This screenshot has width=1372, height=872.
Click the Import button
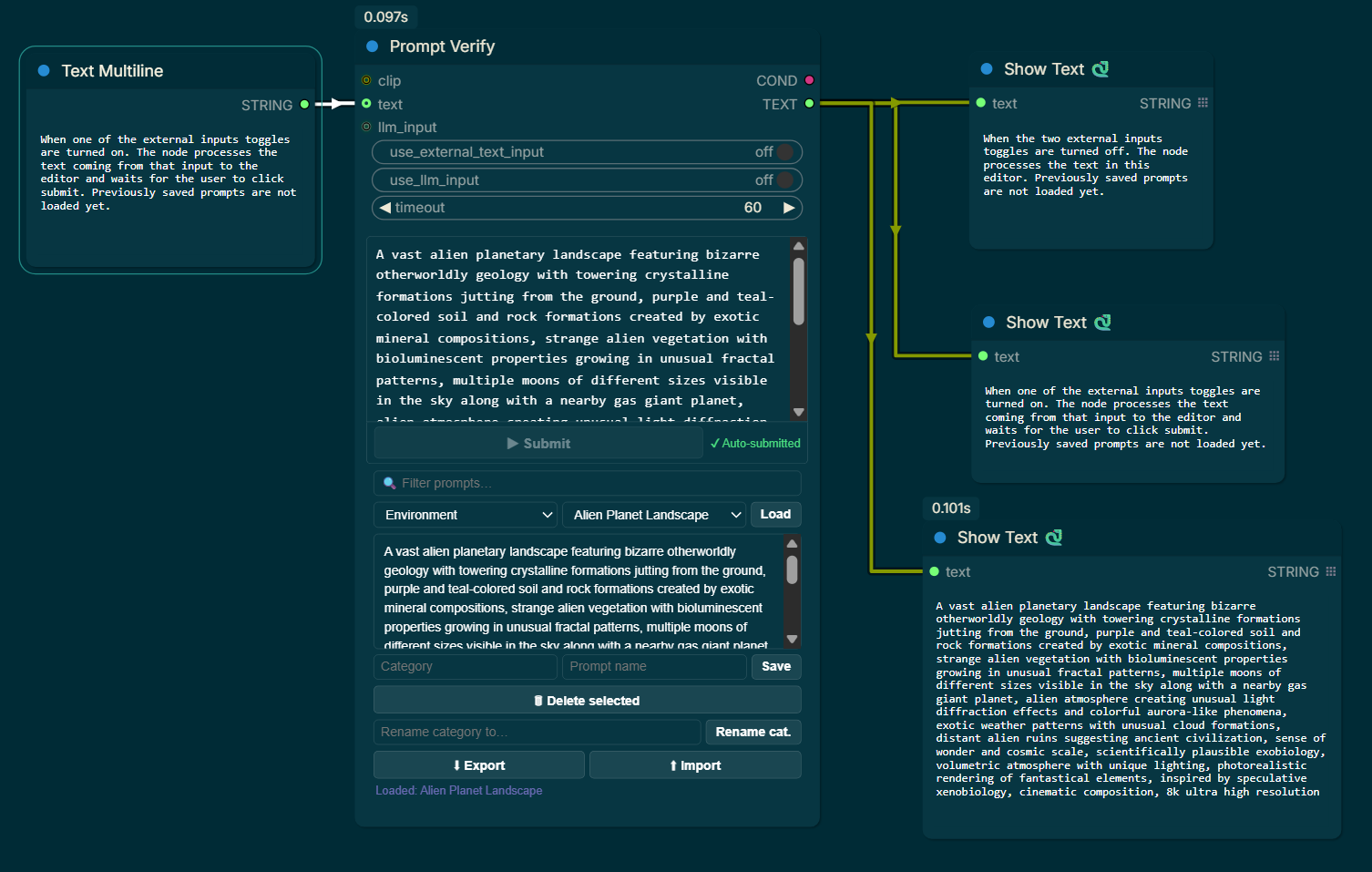pyautogui.click(x=695, y=765)
